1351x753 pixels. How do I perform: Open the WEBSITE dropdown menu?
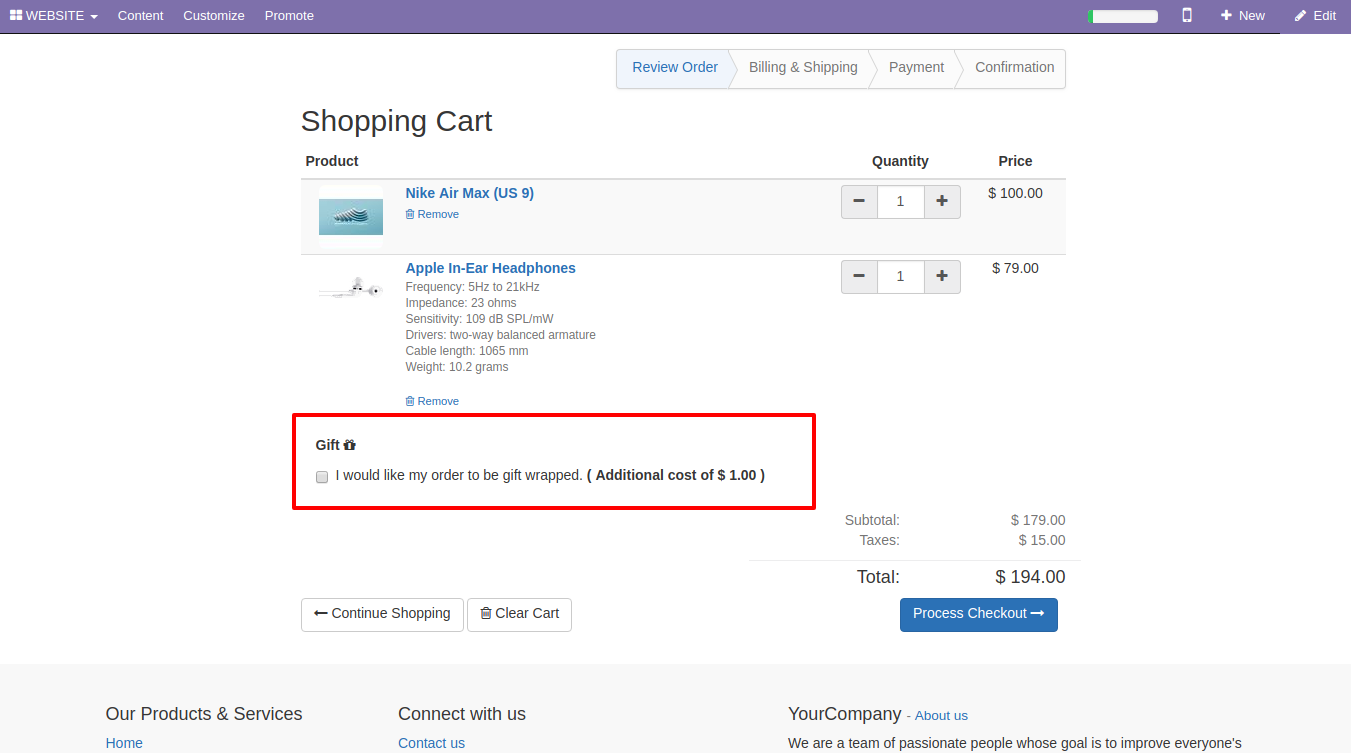click(54, 15)
